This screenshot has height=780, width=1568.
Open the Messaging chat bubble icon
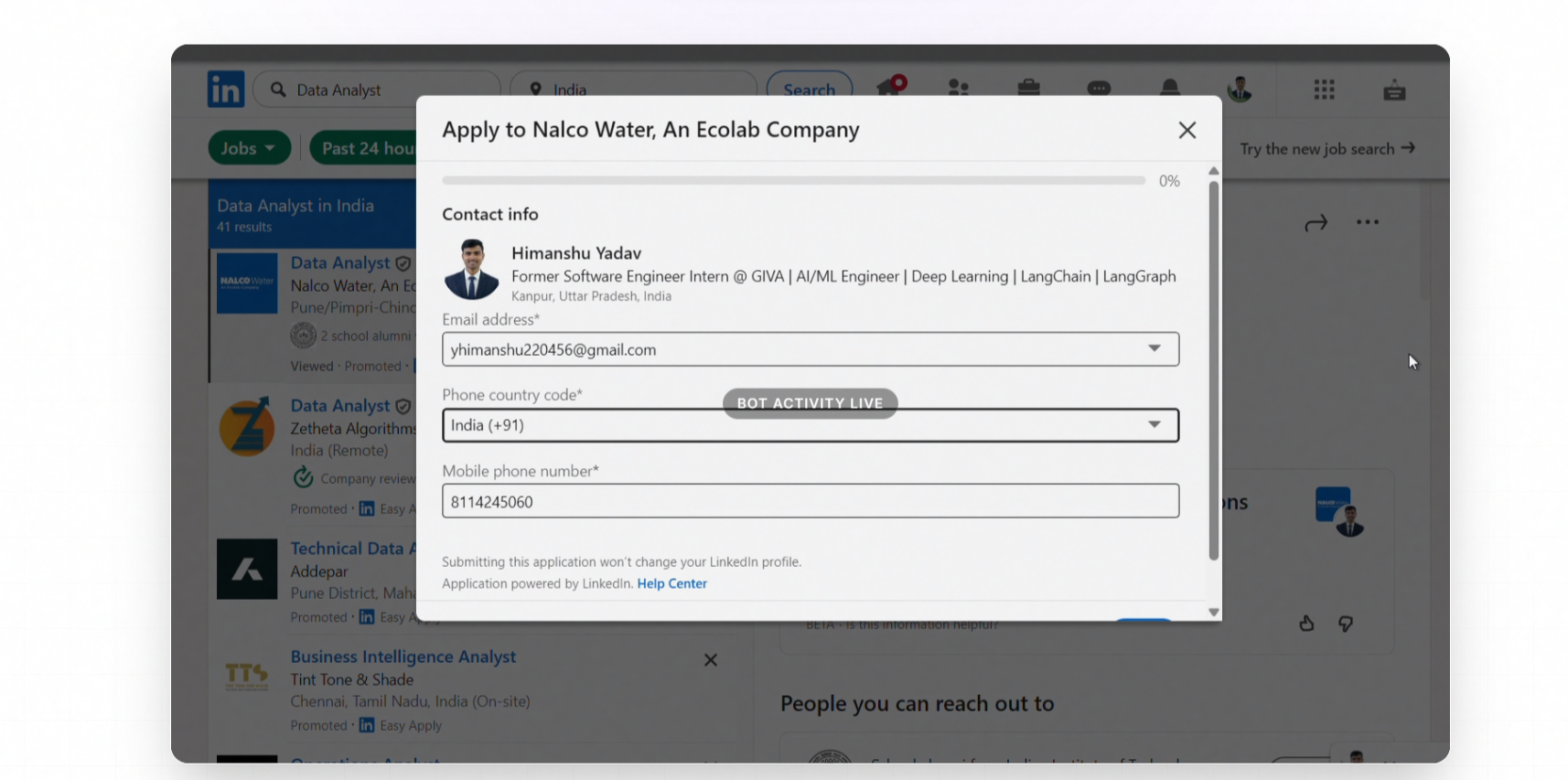(x=1099, y=88)
